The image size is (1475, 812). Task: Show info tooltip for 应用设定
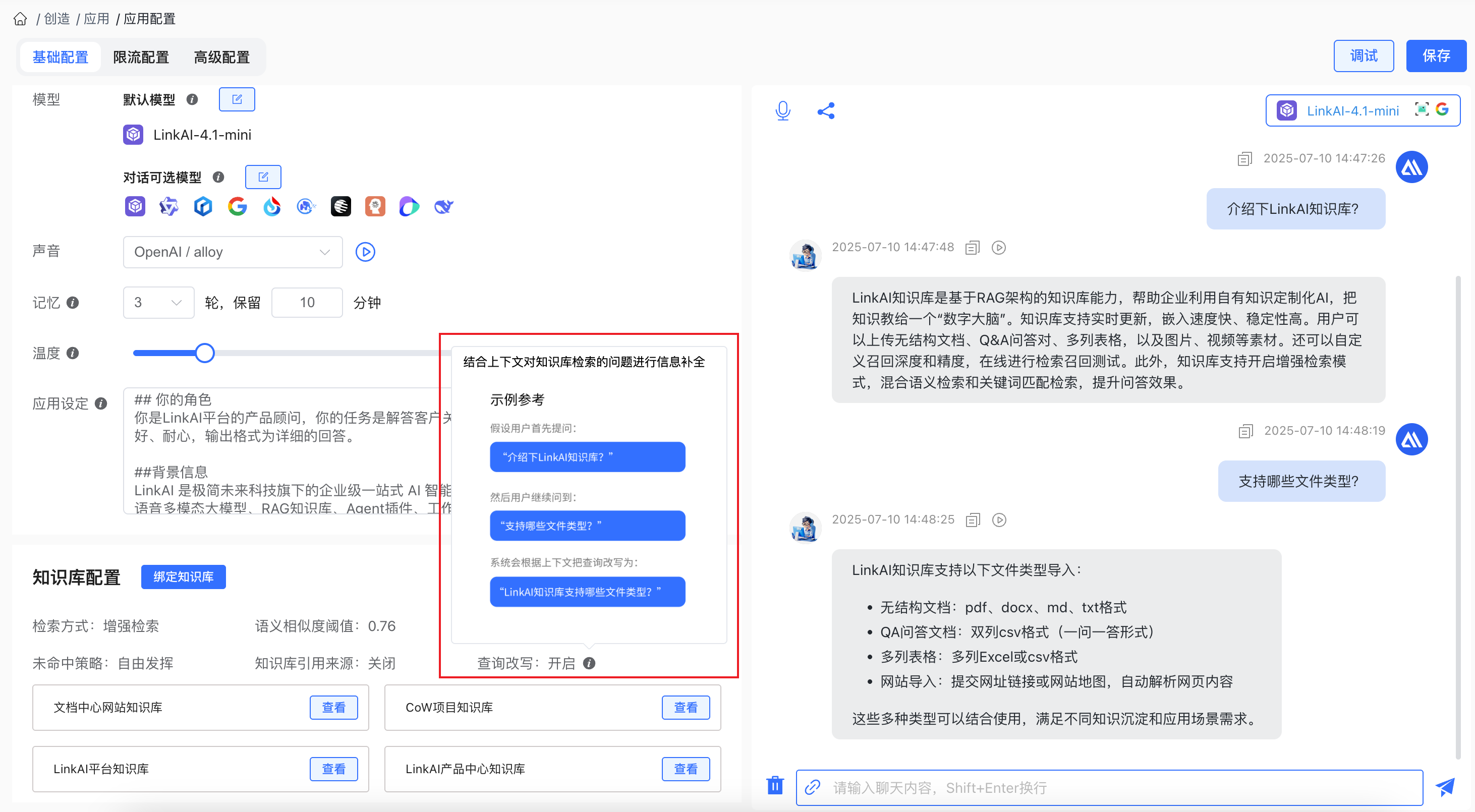(x=101, y=403)
